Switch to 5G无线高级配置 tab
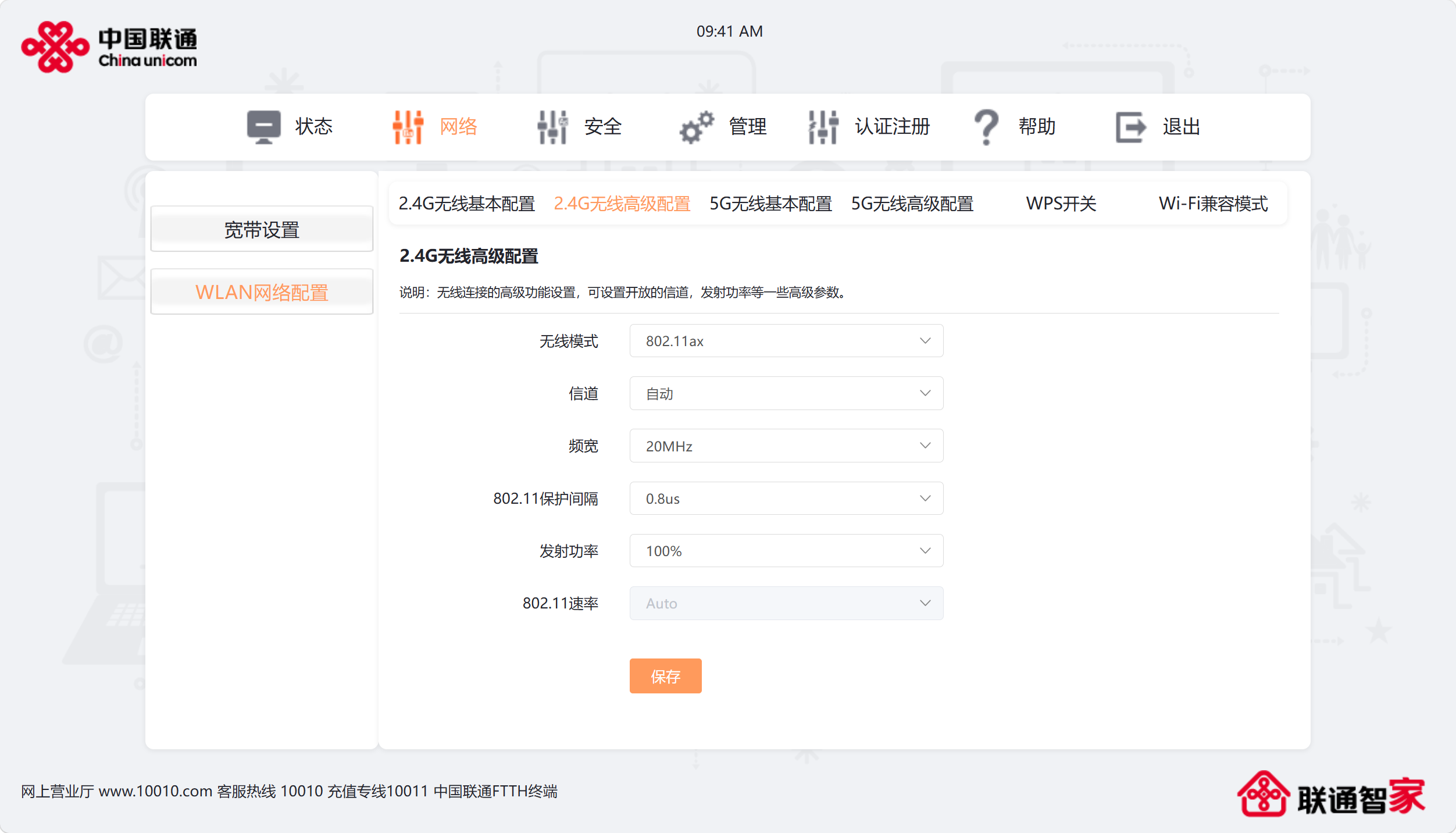Image resolution: width=1456 pixels, height=833 pixels. (912, 204)
